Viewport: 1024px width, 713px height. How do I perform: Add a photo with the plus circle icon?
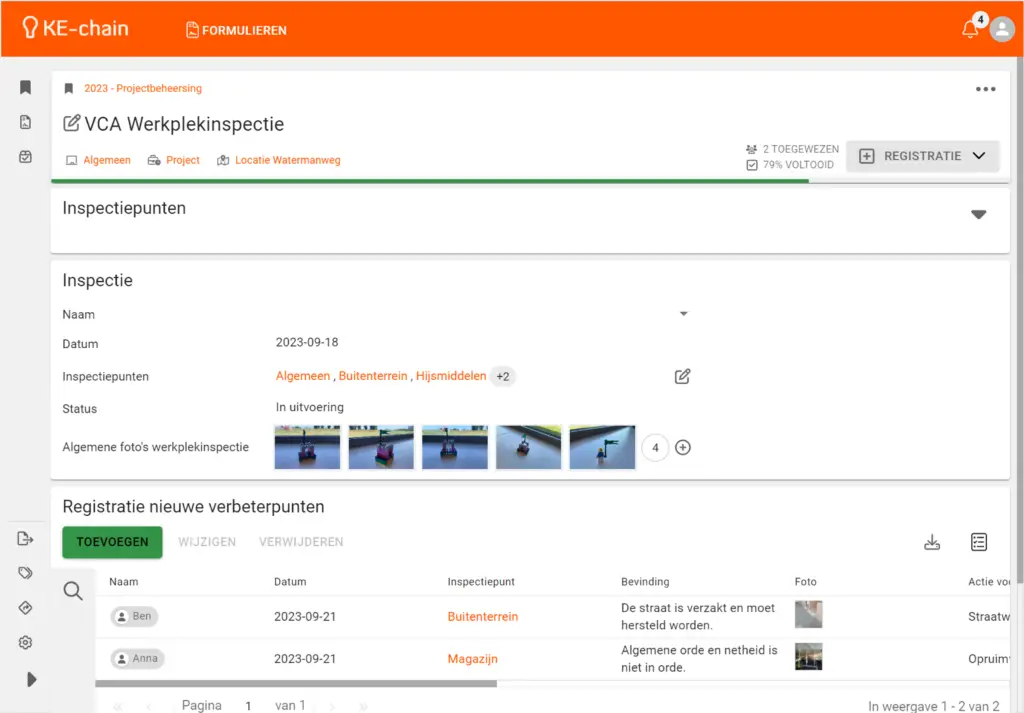[683, 448]
